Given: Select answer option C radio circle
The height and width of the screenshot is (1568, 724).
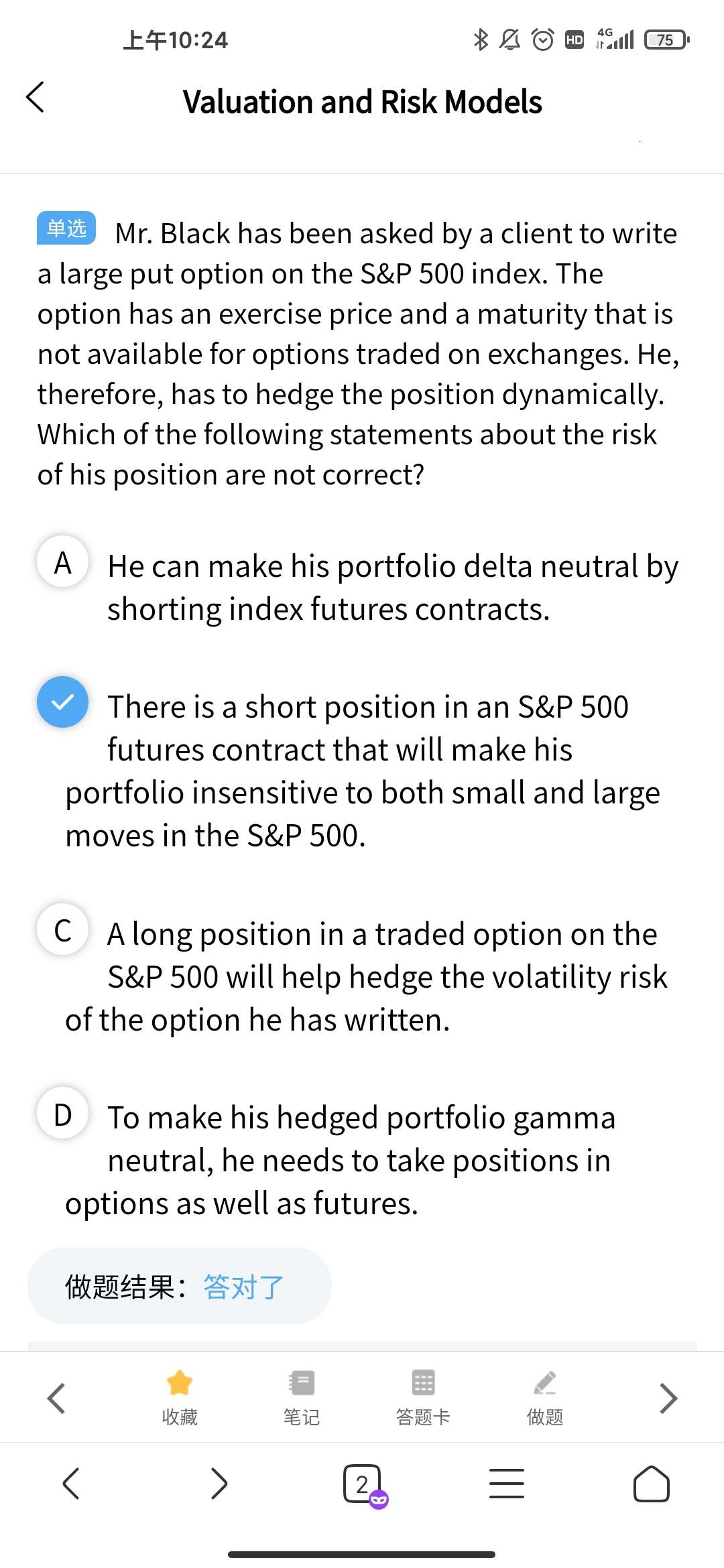Looking at the screenshot, I should [x=63, y=929].
